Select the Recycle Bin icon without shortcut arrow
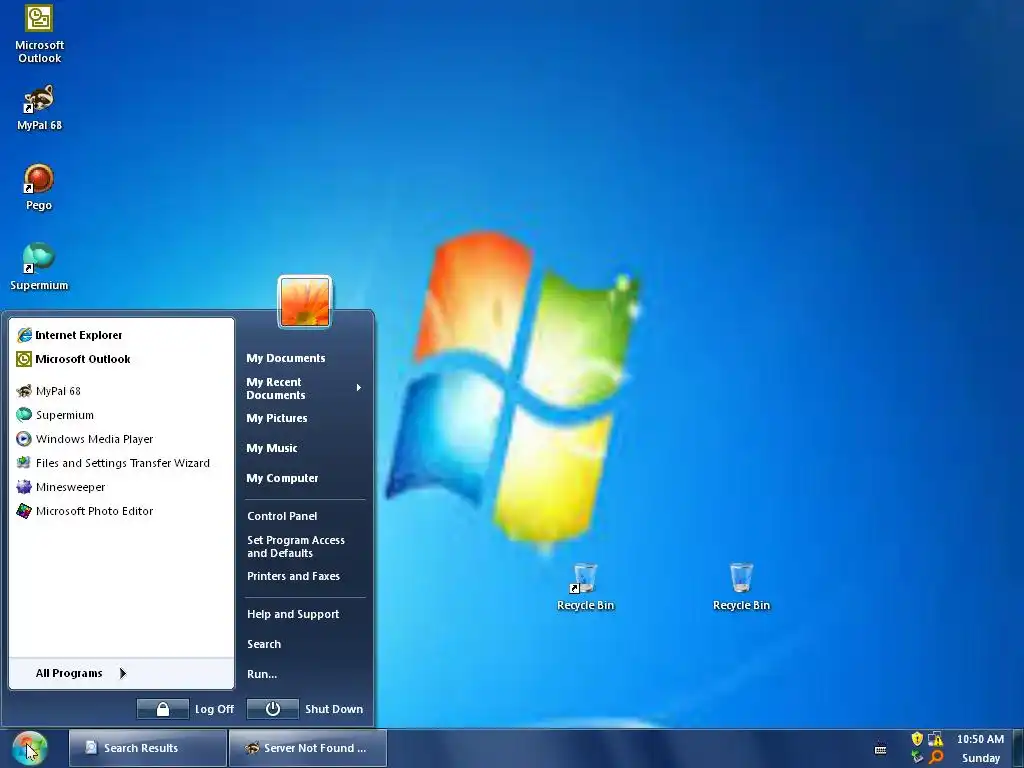This screenshot has height=768, width=1024. [x=741, y=587]
